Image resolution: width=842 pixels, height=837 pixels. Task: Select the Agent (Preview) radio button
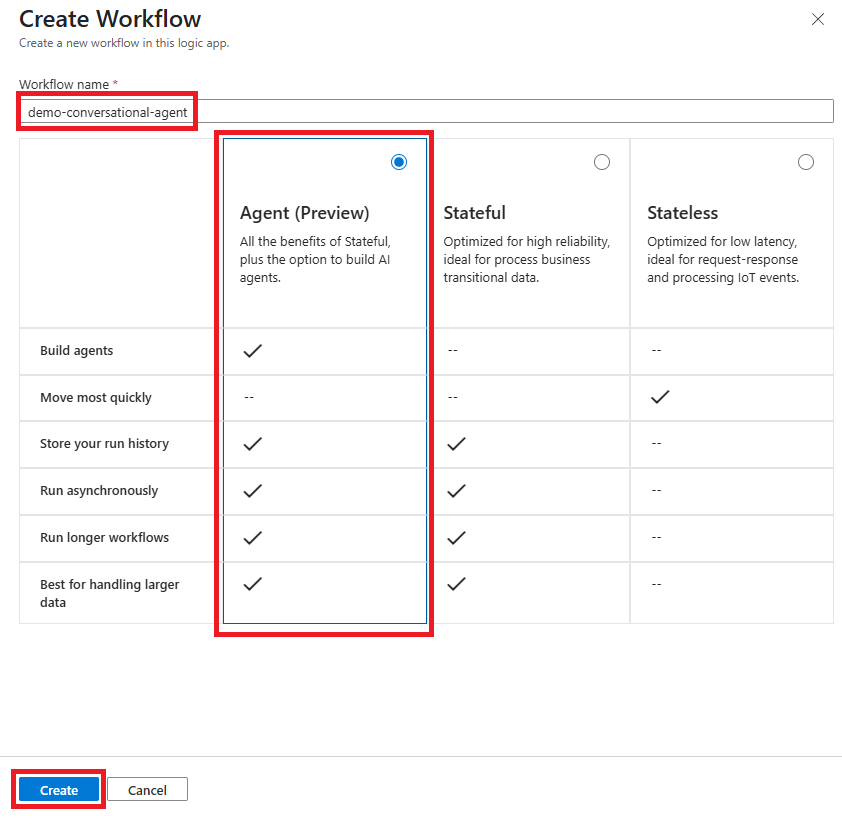[x=399, y=162]
